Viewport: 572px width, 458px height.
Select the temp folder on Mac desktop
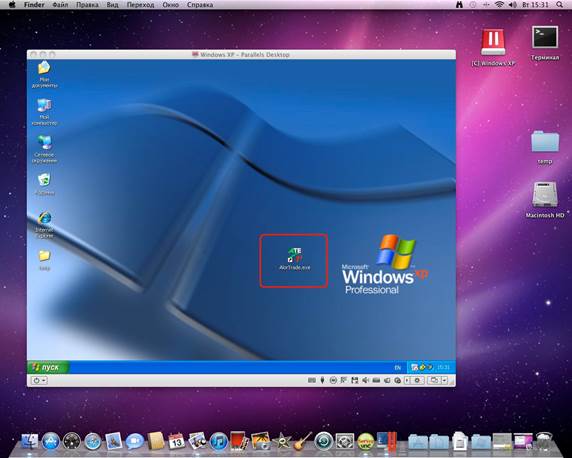(545, 147)
